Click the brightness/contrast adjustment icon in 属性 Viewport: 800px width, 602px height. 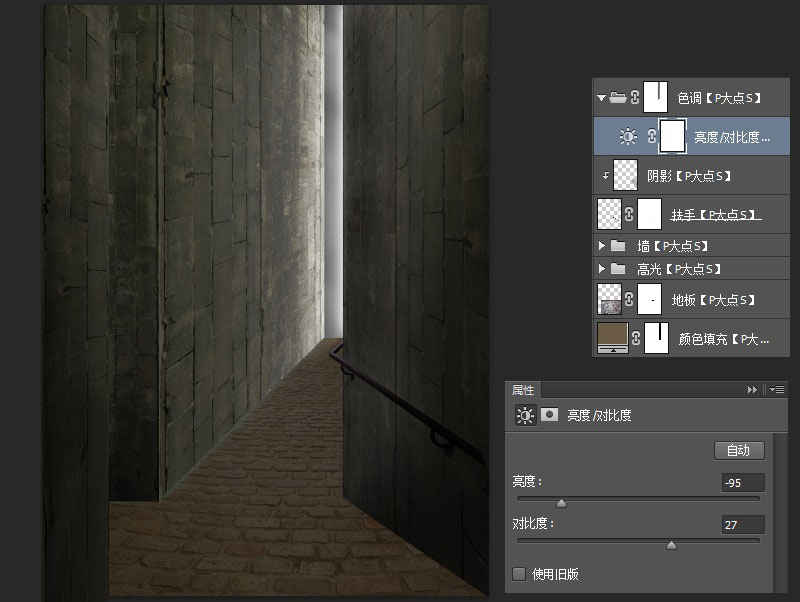pyautogui.click(x=525, y=415)
